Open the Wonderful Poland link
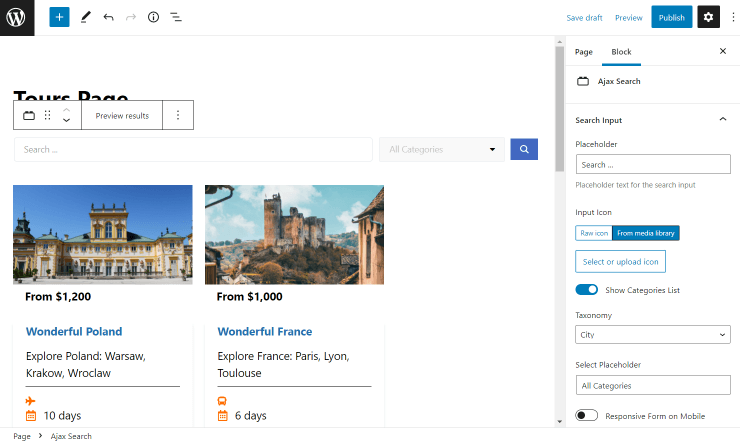The width and height of the screenshot is (740, 441). [74, 331]
